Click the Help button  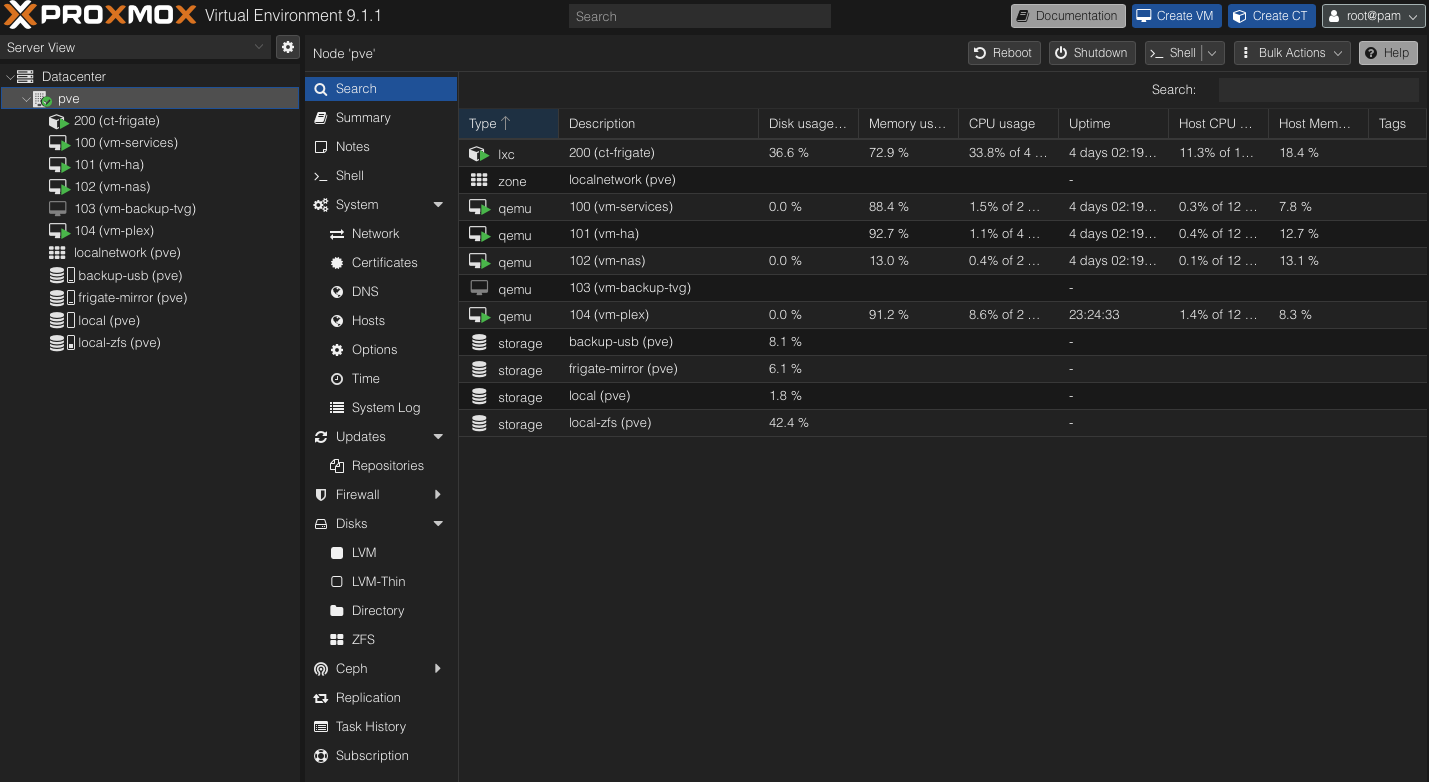(x=1388, y=53)
